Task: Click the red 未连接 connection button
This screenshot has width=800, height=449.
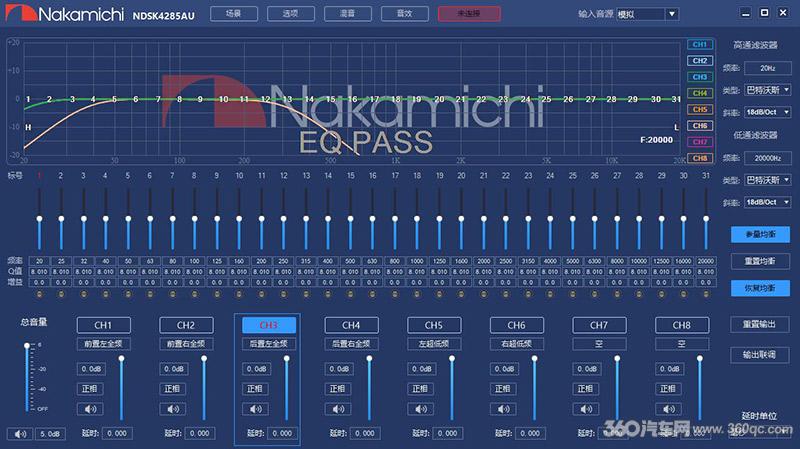Action: pos(469,14)
